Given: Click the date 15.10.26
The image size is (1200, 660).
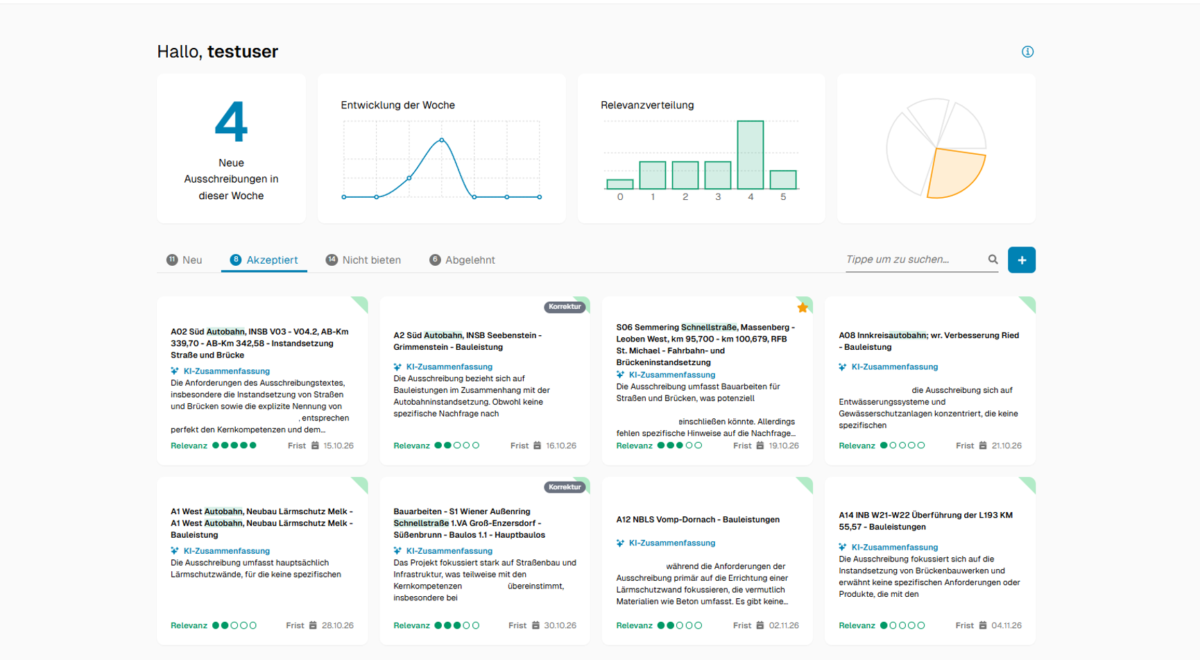Looking at the screenshot, I should point(340,445).
